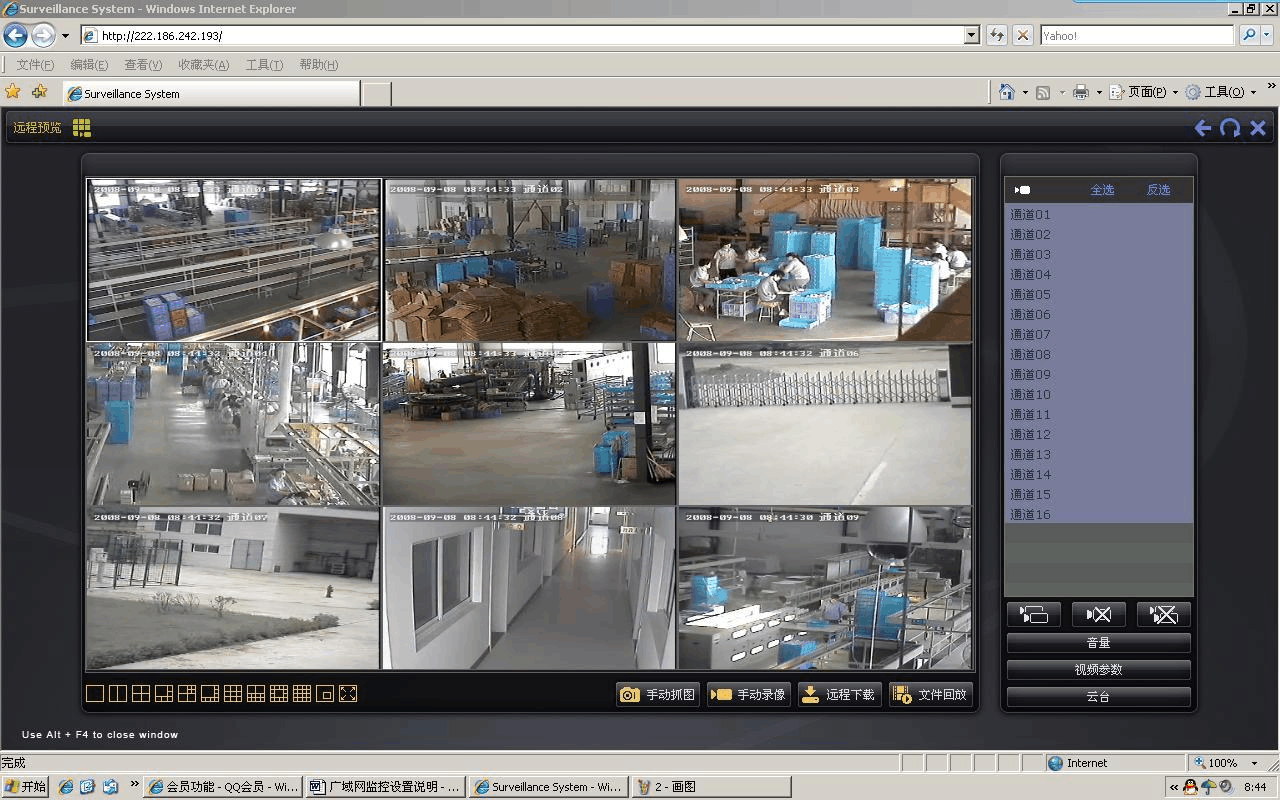Open 远程下载 remote download

(x=839, y=694)
